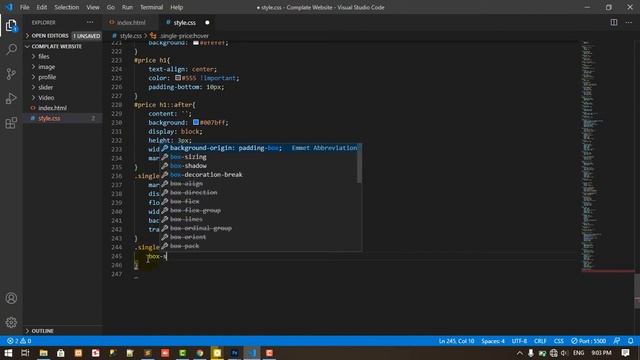Open editor More Actions ellipsis
Image resolution: width=640 pixels, height=360 pixels.
(629, 22)
